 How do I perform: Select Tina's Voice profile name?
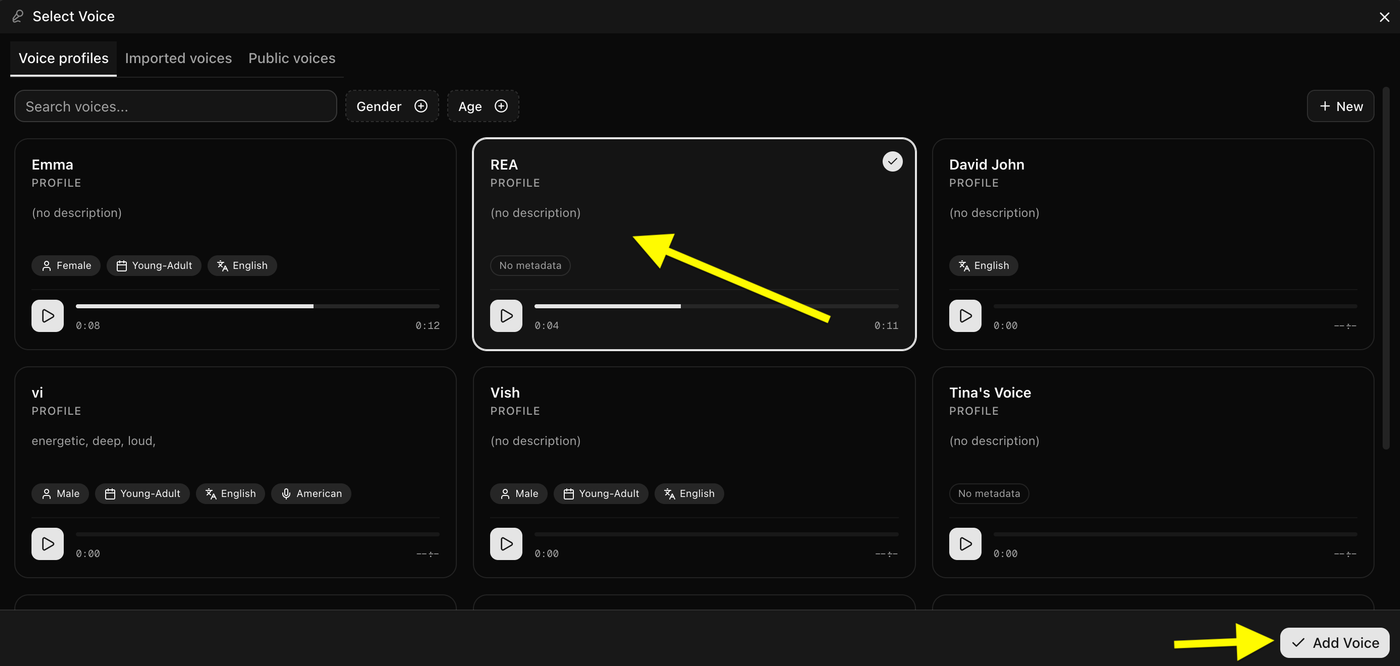990,392
